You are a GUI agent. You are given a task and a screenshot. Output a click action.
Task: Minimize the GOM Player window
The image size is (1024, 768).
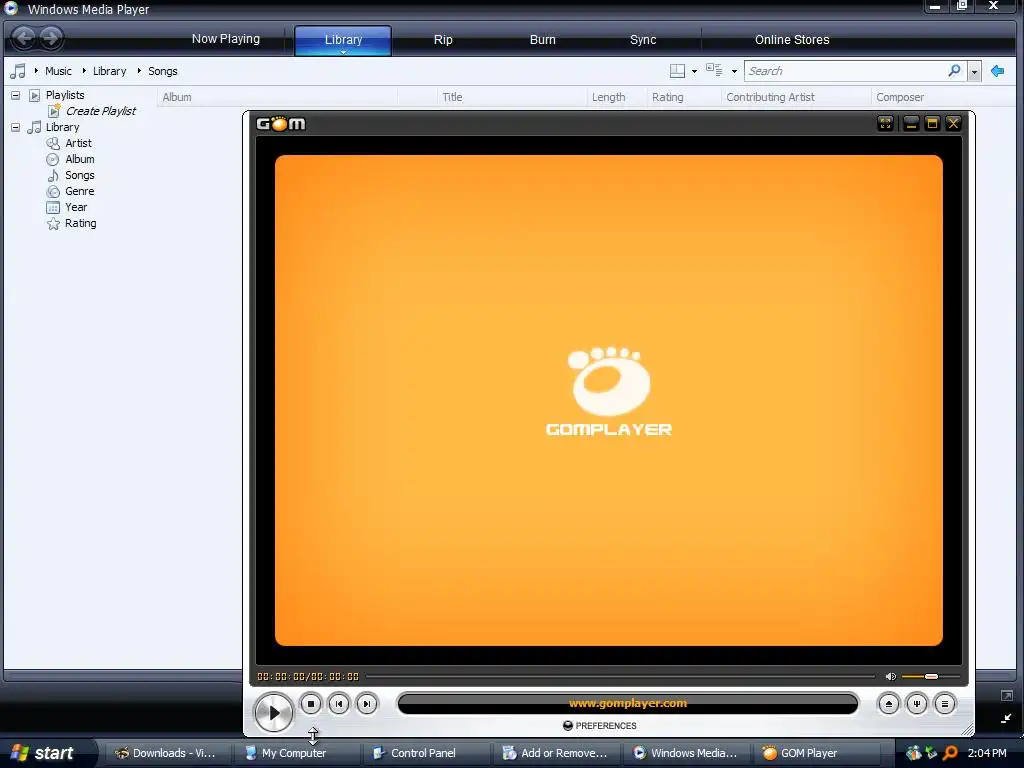[x=911, y=123]
